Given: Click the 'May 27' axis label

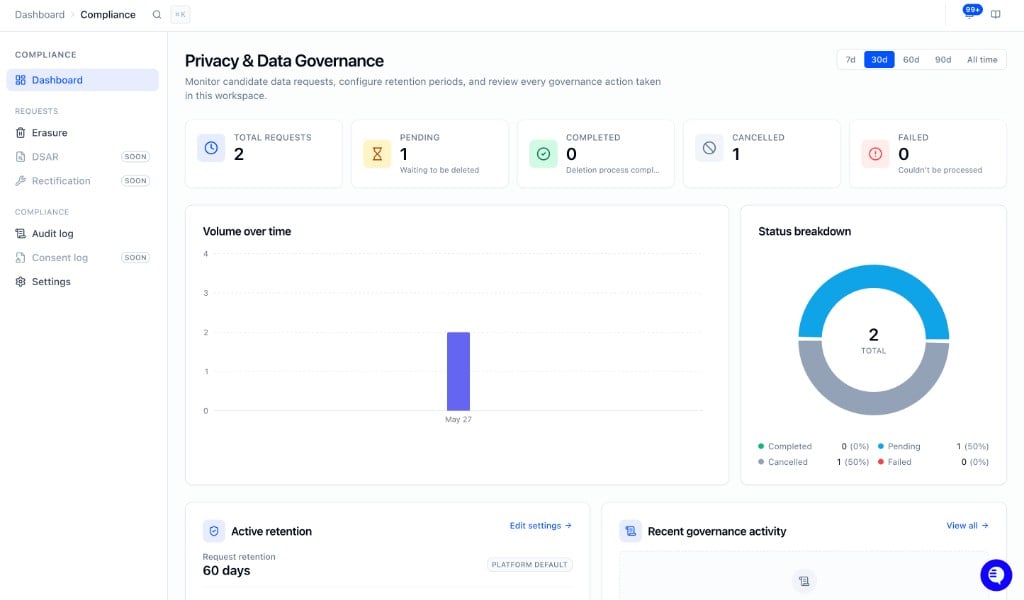Looking at the screenshot, I should tap(458, 419).
